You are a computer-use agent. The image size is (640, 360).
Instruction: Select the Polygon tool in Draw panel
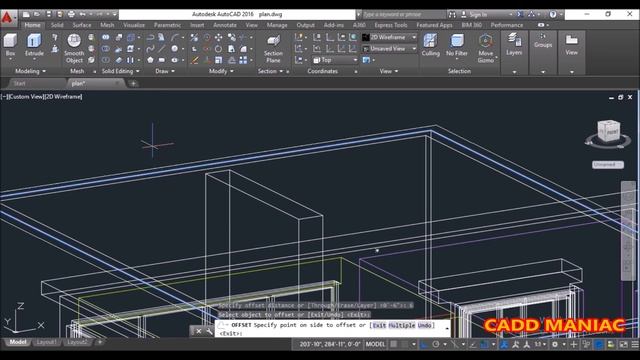tap(150, 60)
